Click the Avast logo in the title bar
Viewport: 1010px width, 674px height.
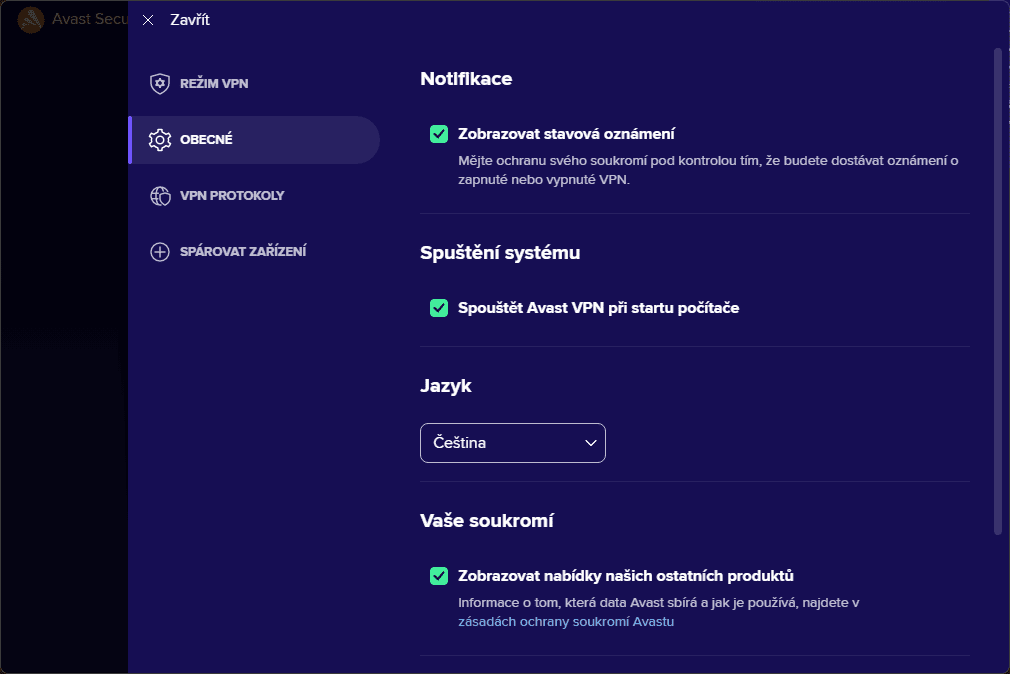pyautogui.click(x=31, y=20)
